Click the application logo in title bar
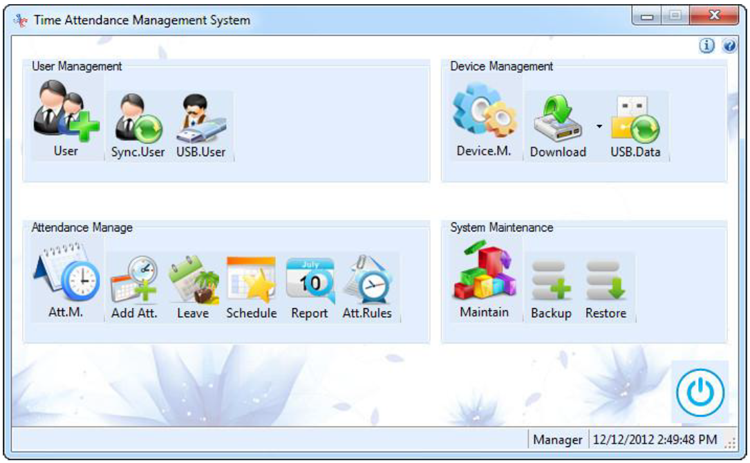 21,20
